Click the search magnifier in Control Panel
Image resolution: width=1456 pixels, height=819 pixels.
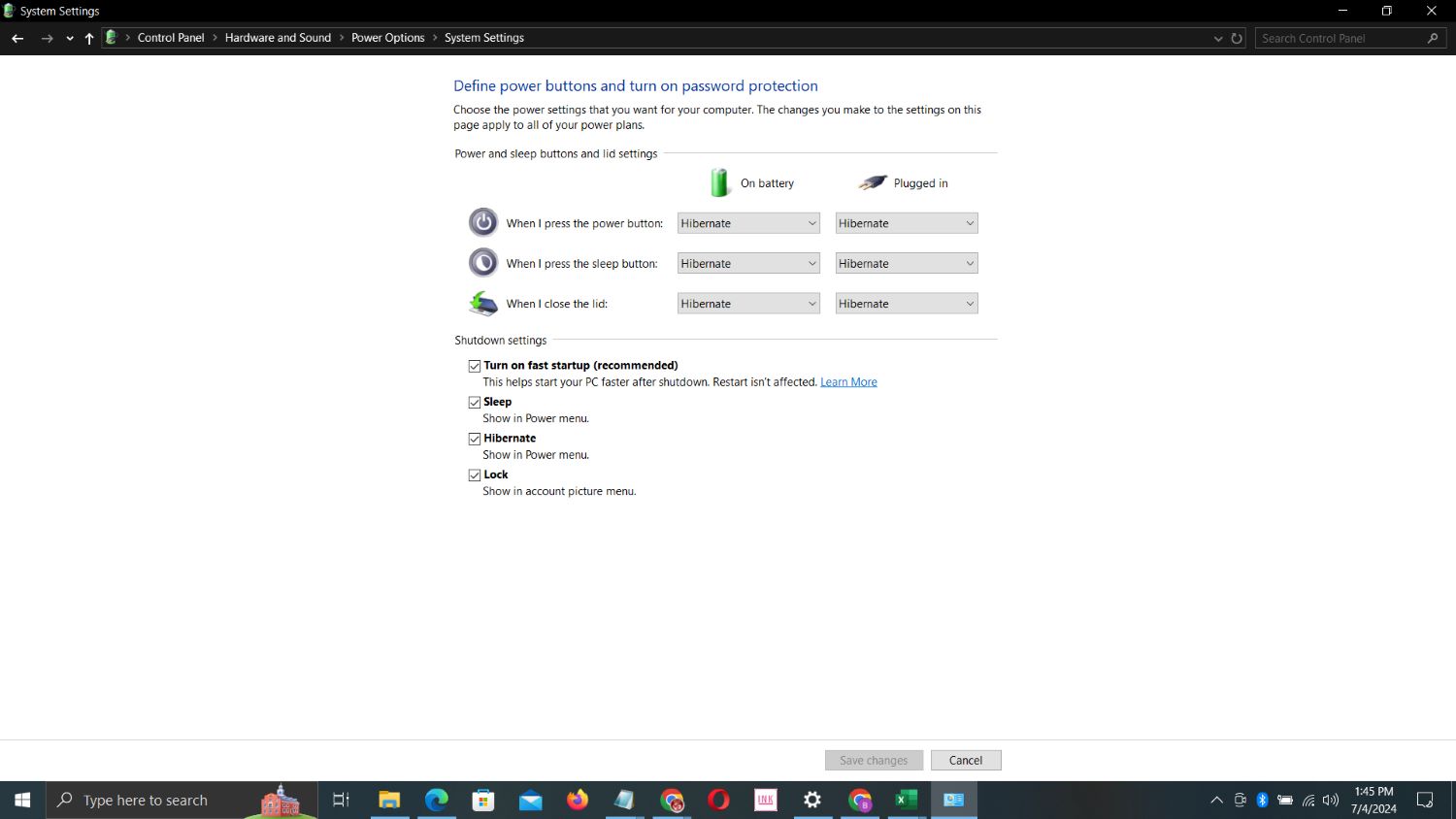(x=1433, y=38)
